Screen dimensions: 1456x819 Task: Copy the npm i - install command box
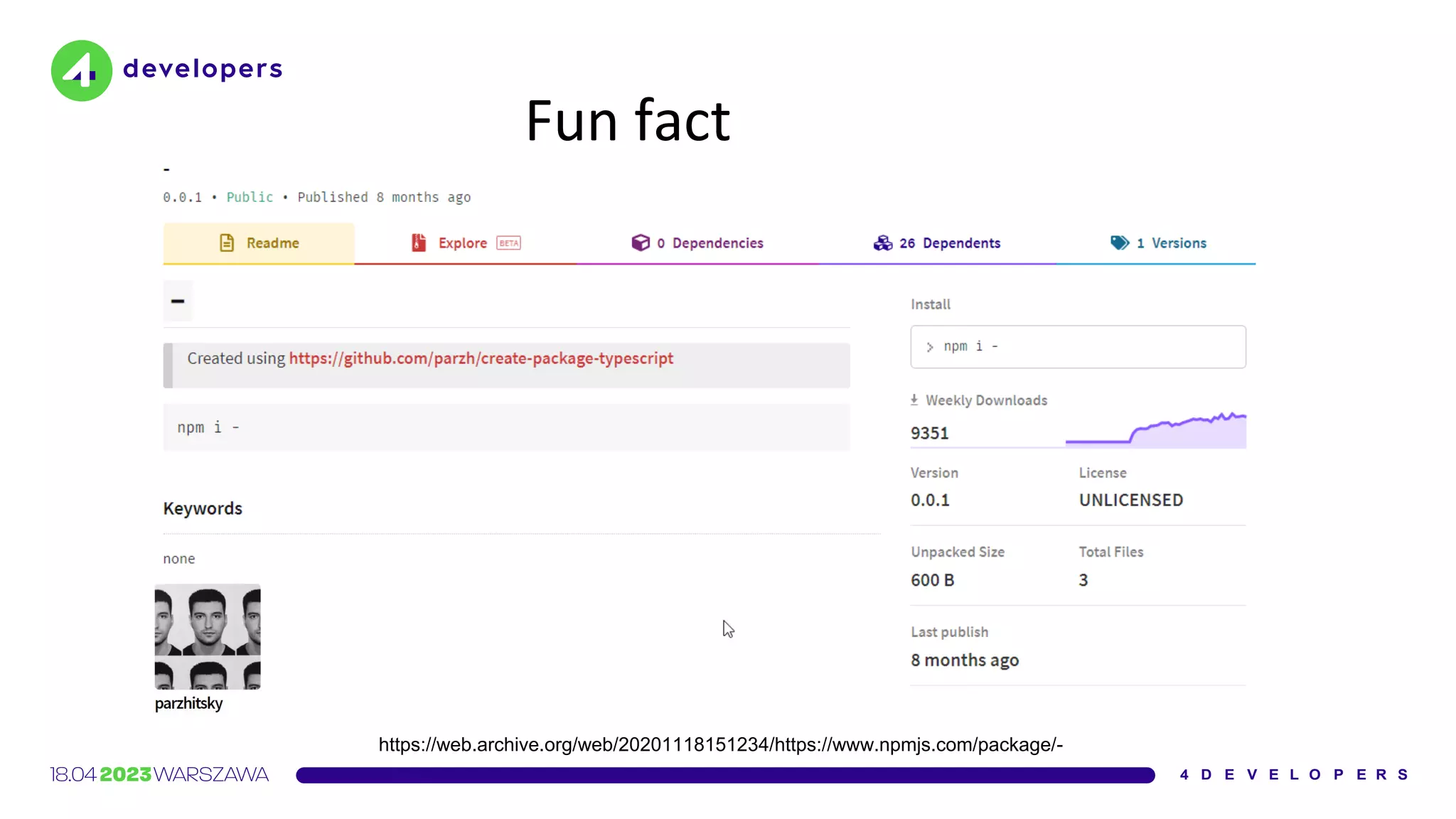[1078, 347]
